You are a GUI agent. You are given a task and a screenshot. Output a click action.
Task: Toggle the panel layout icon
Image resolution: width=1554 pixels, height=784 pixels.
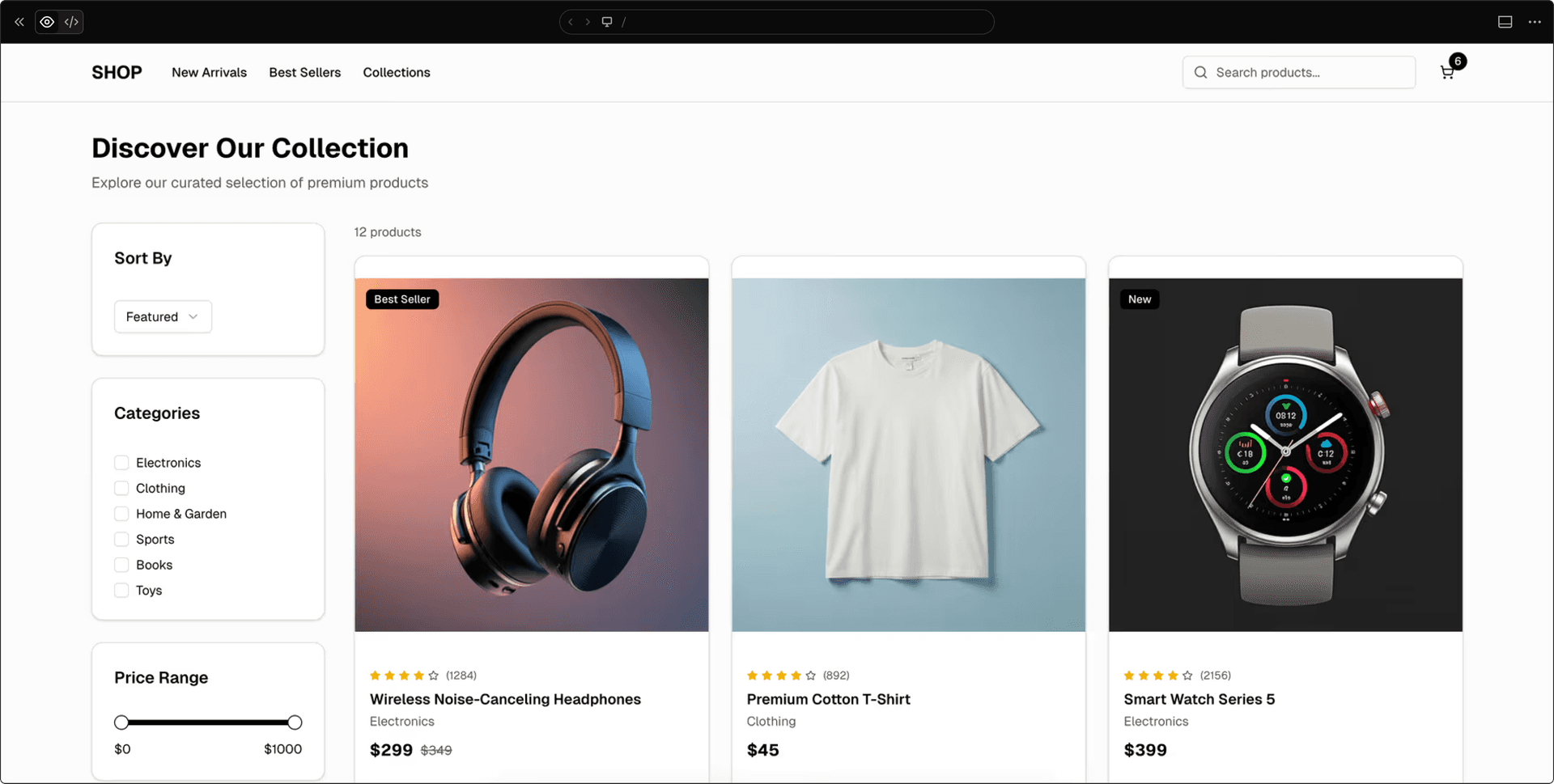[1505, 22]
